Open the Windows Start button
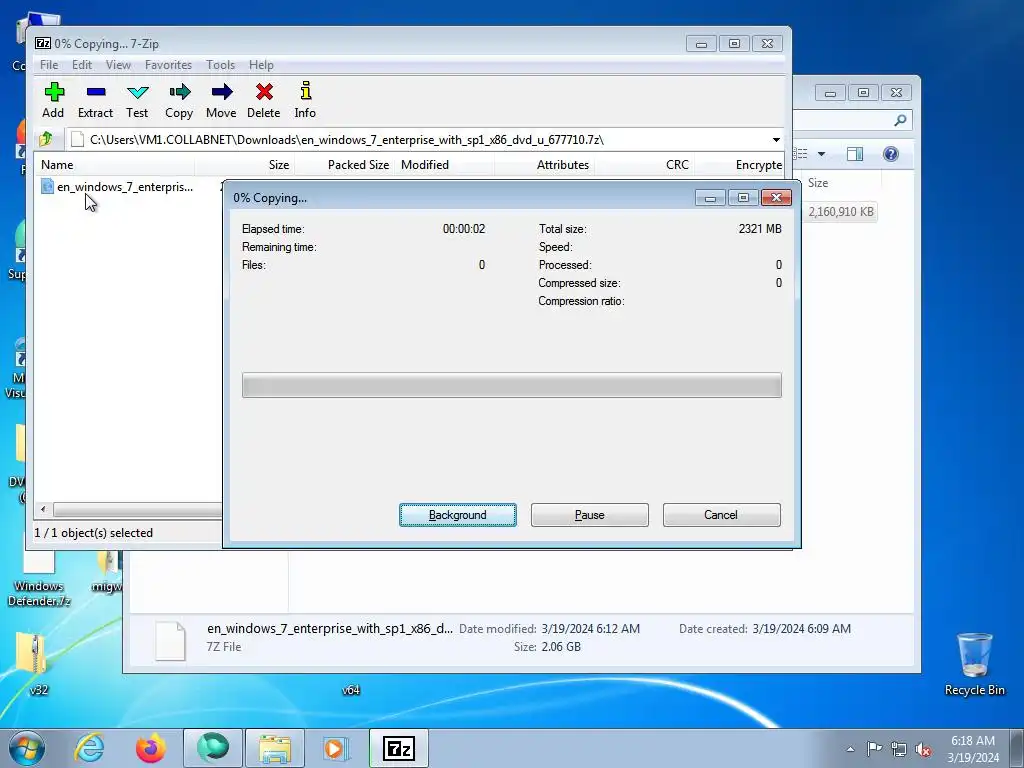This screenshot has width=1024, height=768. pyautogui.click(x=27, y=748)
